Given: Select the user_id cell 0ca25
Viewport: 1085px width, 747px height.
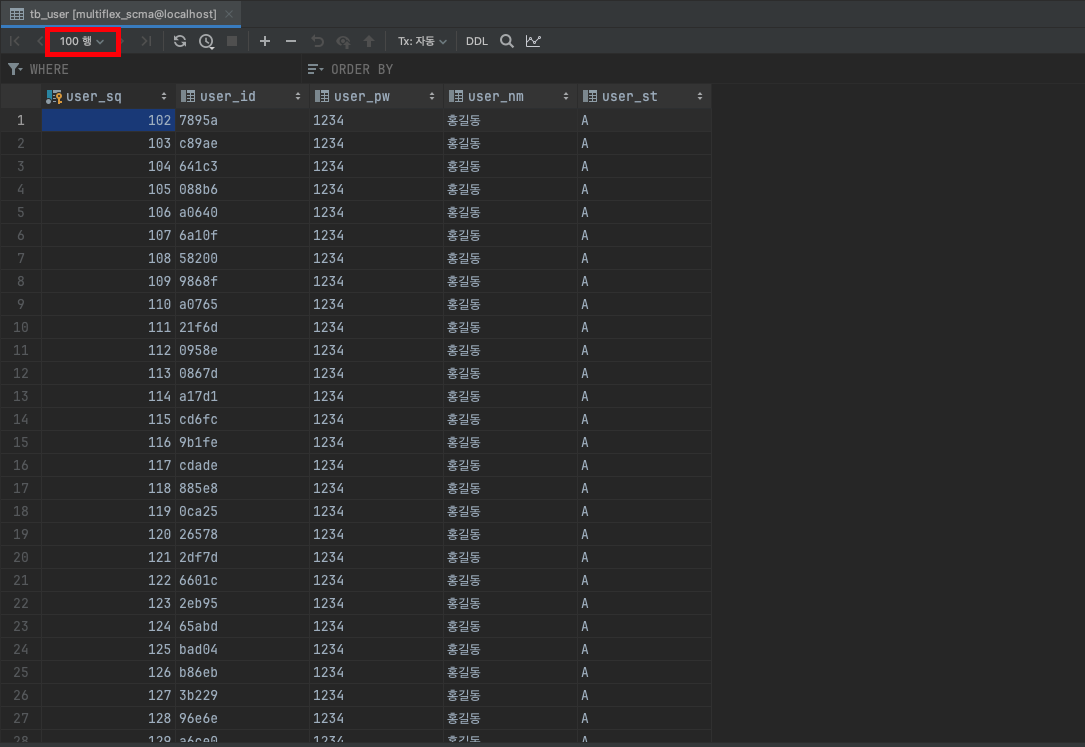Looking at the screenshot, I should click(242, 511).
